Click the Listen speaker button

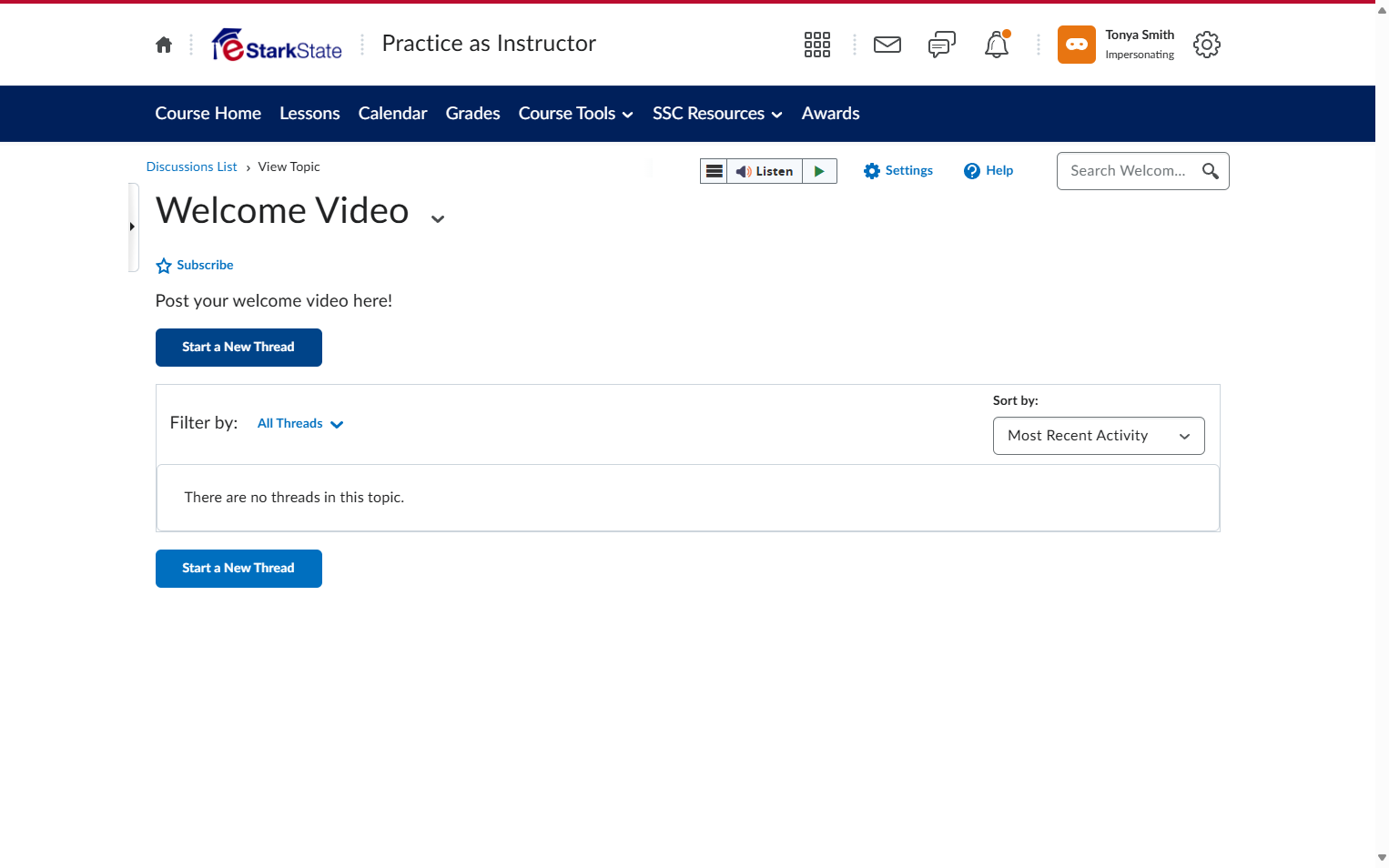click(x=765, y=171)
